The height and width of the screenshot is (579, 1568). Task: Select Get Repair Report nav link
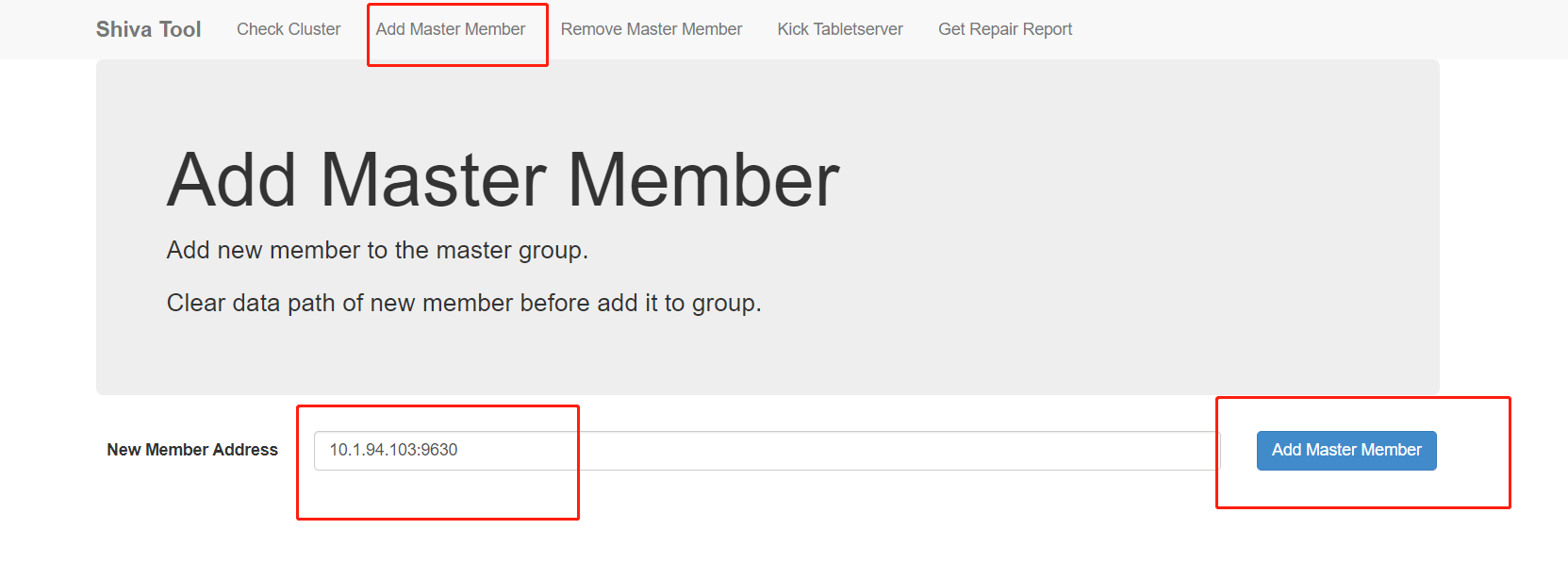pos(1004,29)
